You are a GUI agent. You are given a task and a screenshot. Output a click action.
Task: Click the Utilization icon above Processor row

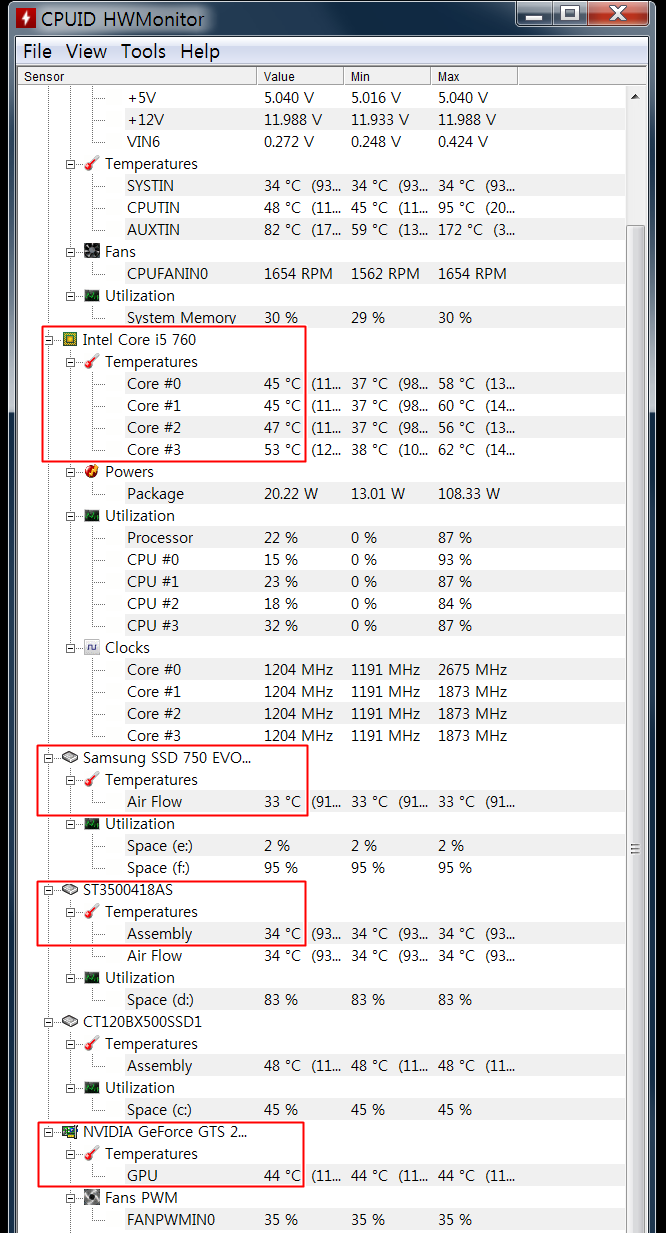click(x=92, y=516)
